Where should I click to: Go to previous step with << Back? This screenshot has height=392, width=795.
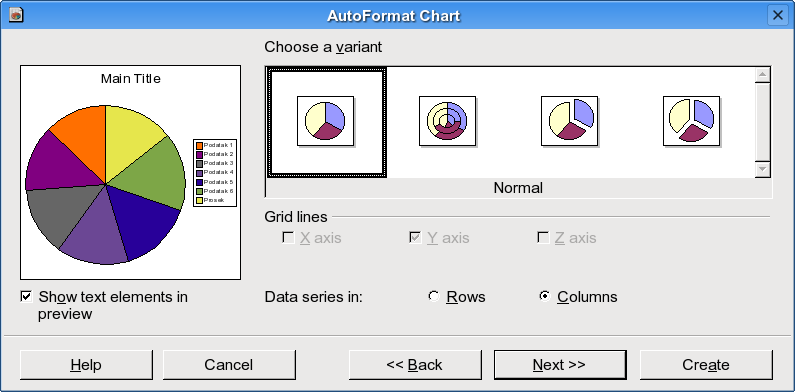pos(415,365)
